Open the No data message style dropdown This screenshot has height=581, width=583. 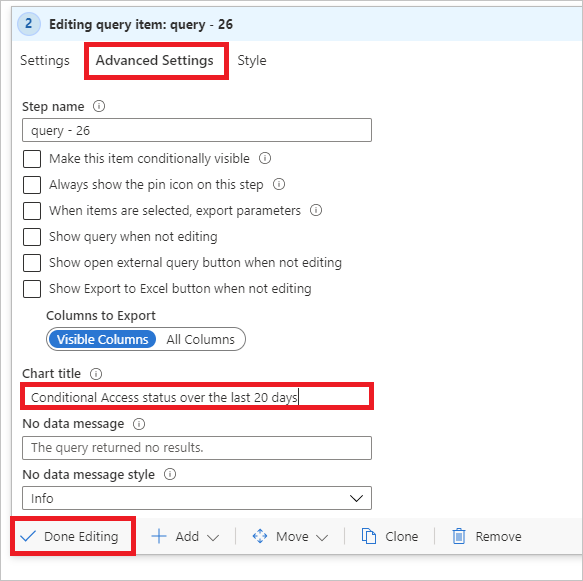[197, 498]
